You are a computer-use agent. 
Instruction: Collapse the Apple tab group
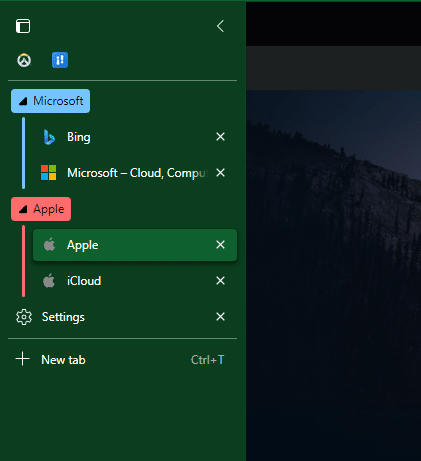tap(41, 209)
